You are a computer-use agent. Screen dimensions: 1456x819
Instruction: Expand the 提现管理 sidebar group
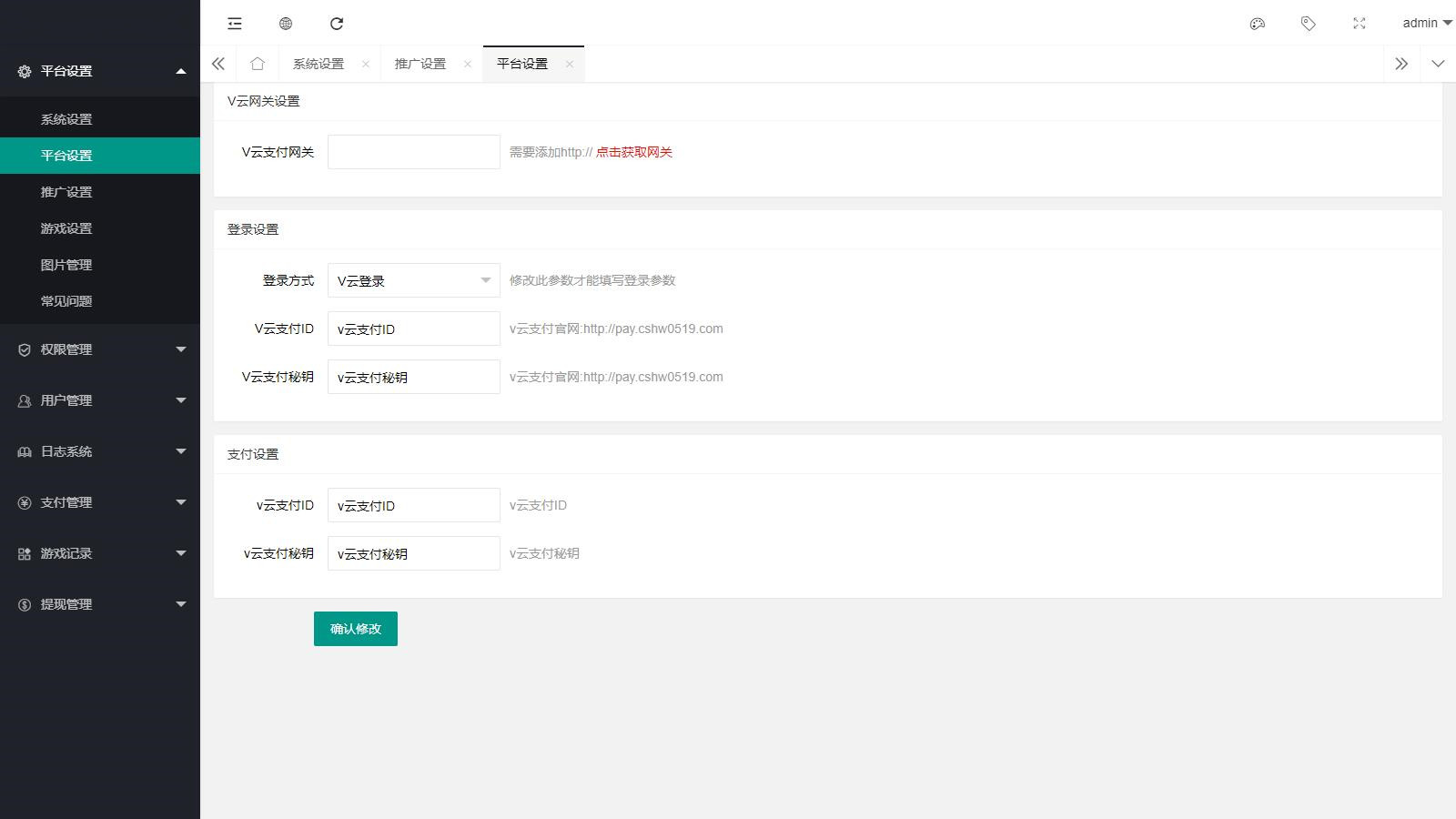coord(100,604)
